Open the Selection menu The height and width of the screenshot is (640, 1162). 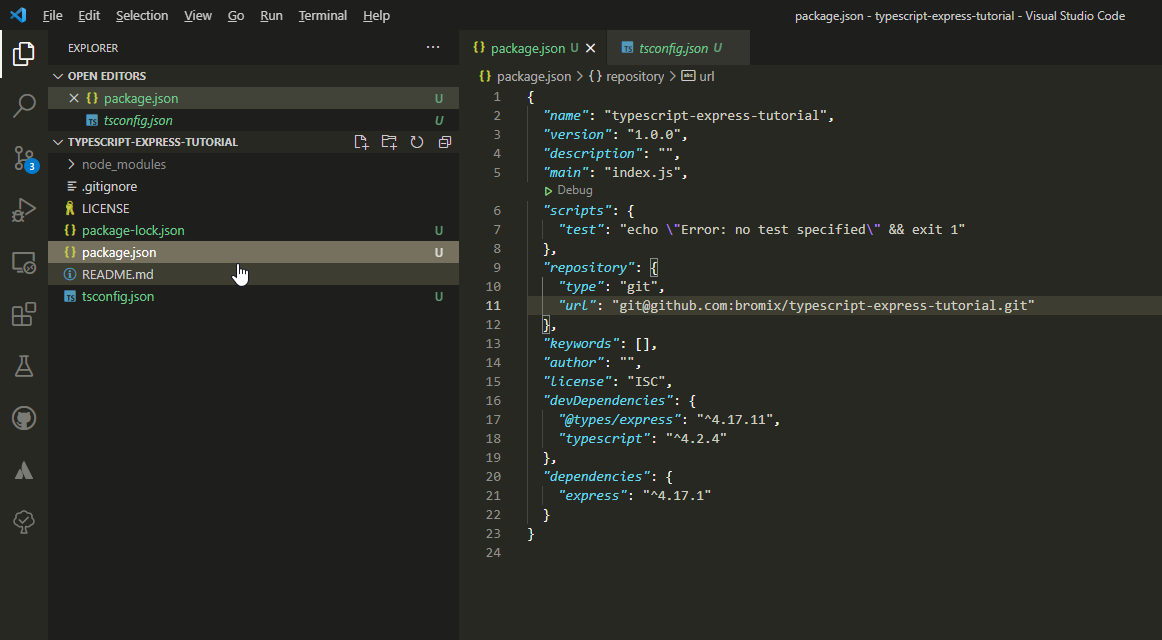point(142,16)
